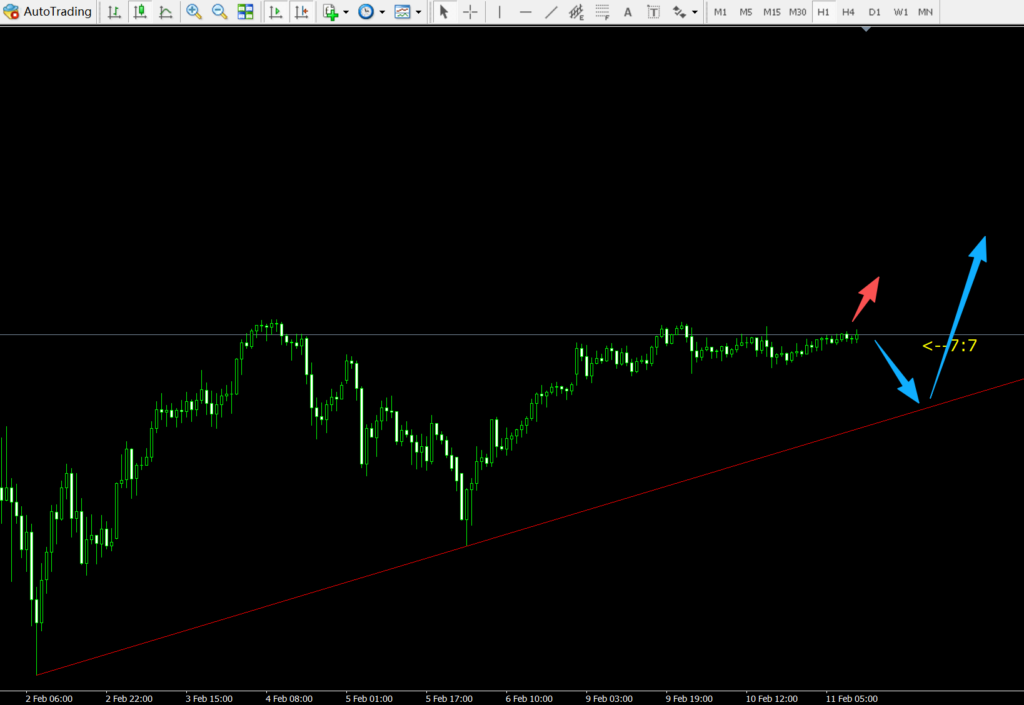Toggle auto scroll chart to latest bar
Image resolution: width=1024 pixels, height=705 pixels.
(275, 12)
